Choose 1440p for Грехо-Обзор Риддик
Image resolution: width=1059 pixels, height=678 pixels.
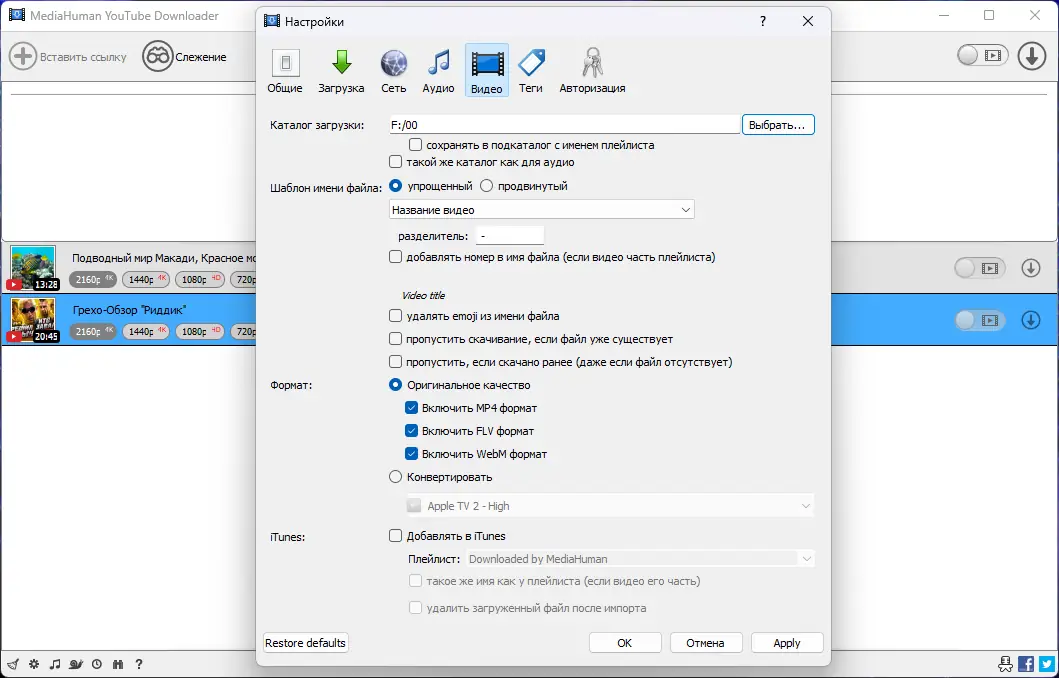coord(146,331)
